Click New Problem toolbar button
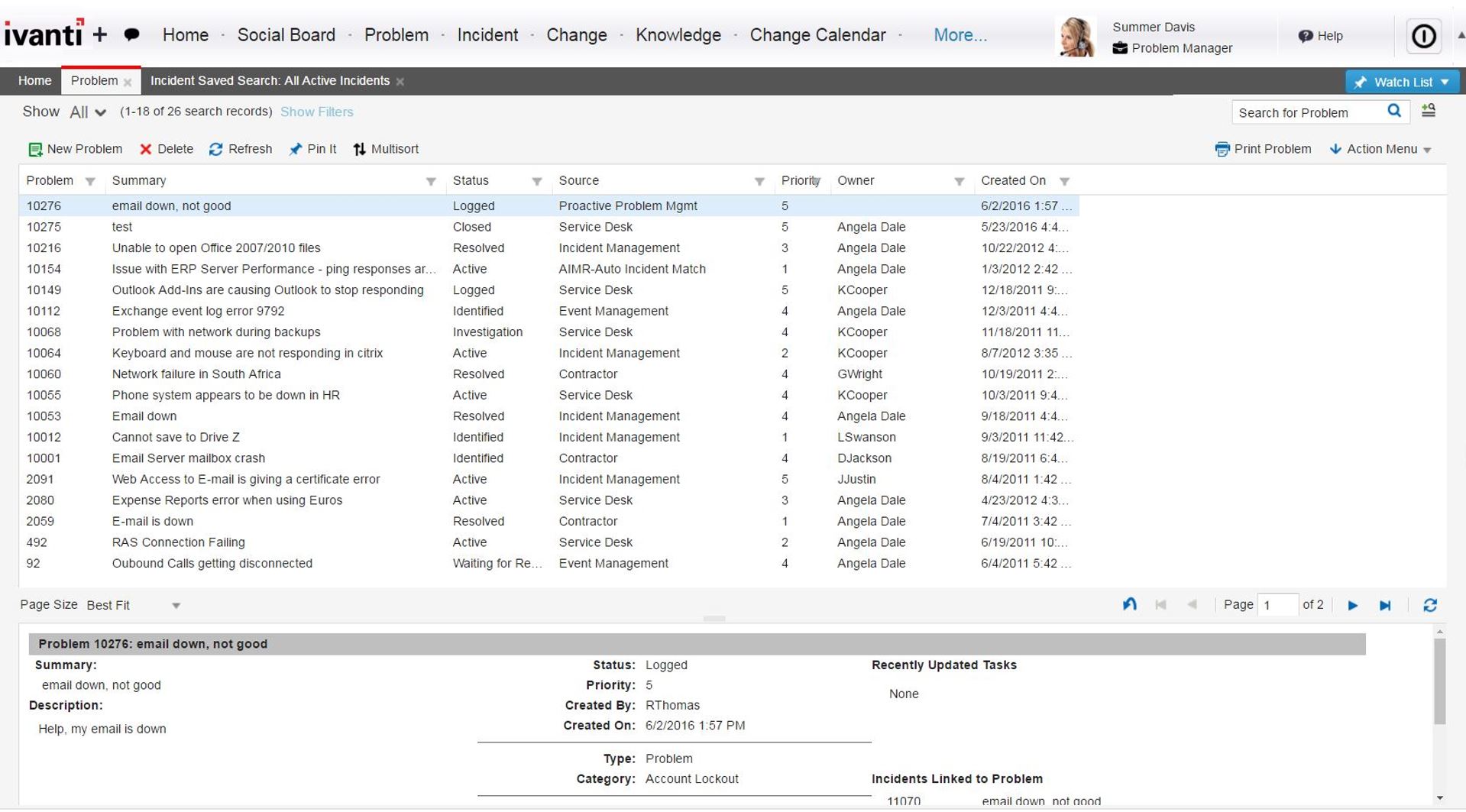1466x812 pixels. [x=75, y=149]
